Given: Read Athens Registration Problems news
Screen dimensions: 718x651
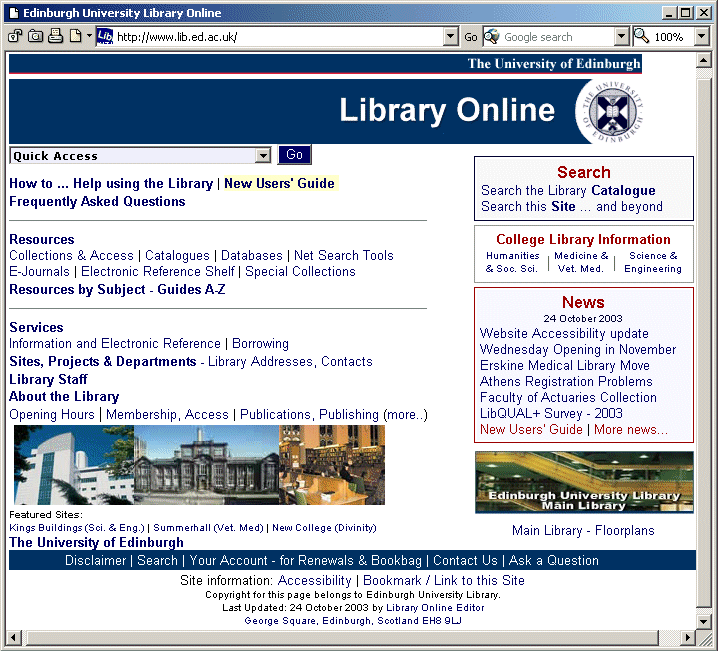Looking at the screenshot, I should tap(566, 381).
